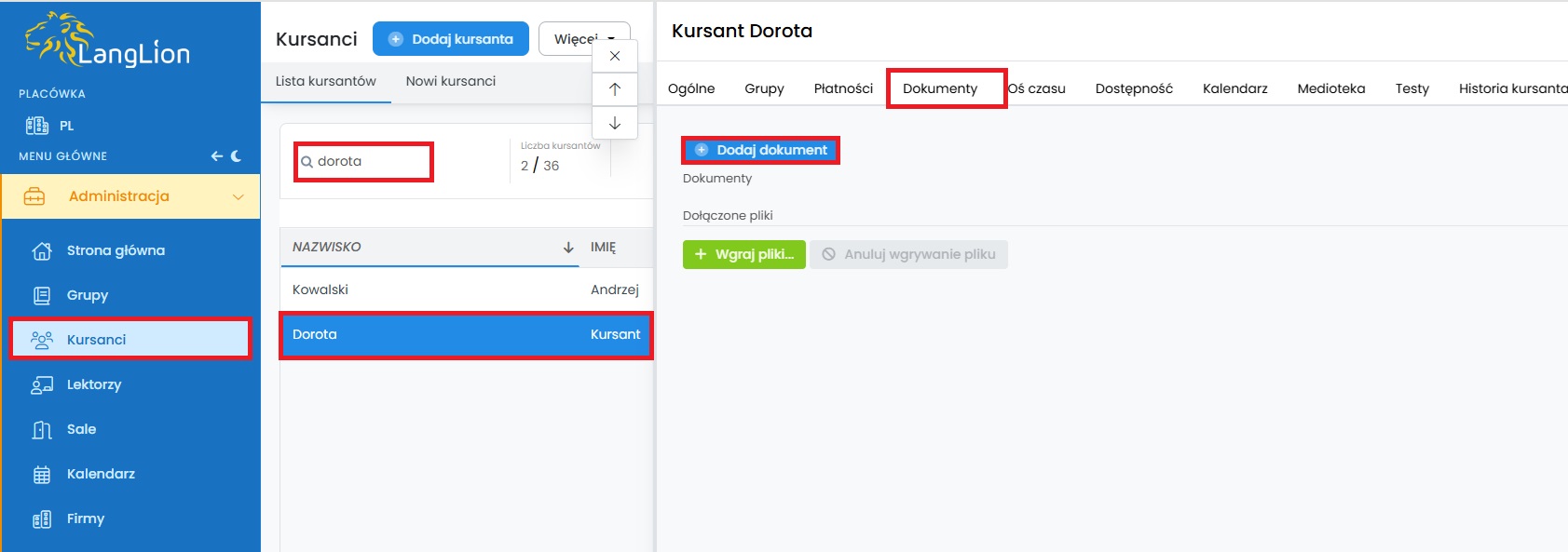Select the PL placówka building icon
This screenshot has height=552, width=1568.
coord(36,126)
